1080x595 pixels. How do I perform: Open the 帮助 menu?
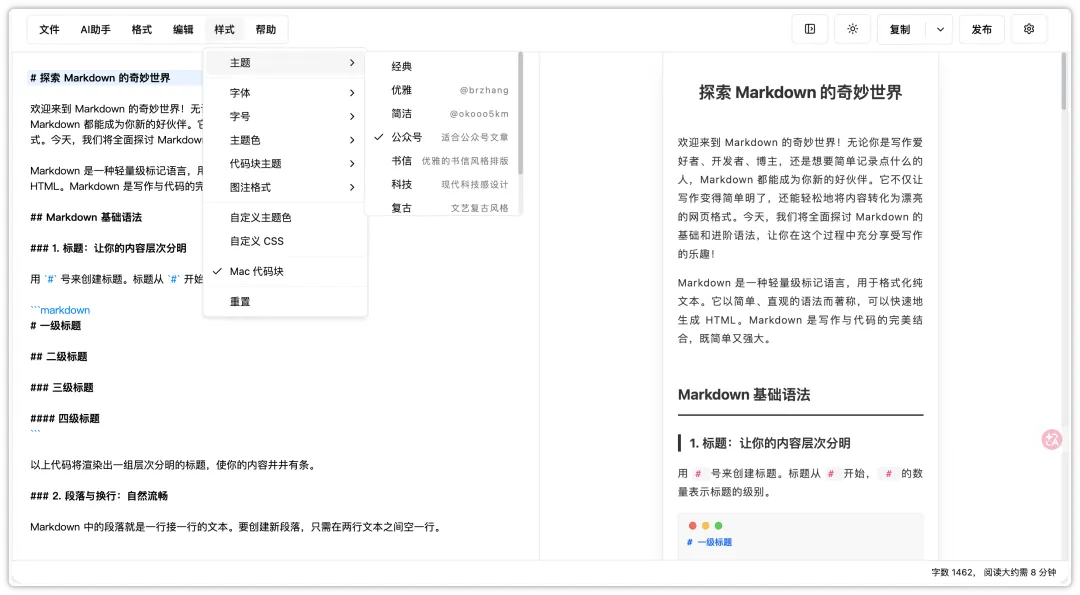[x=266, y=30]
